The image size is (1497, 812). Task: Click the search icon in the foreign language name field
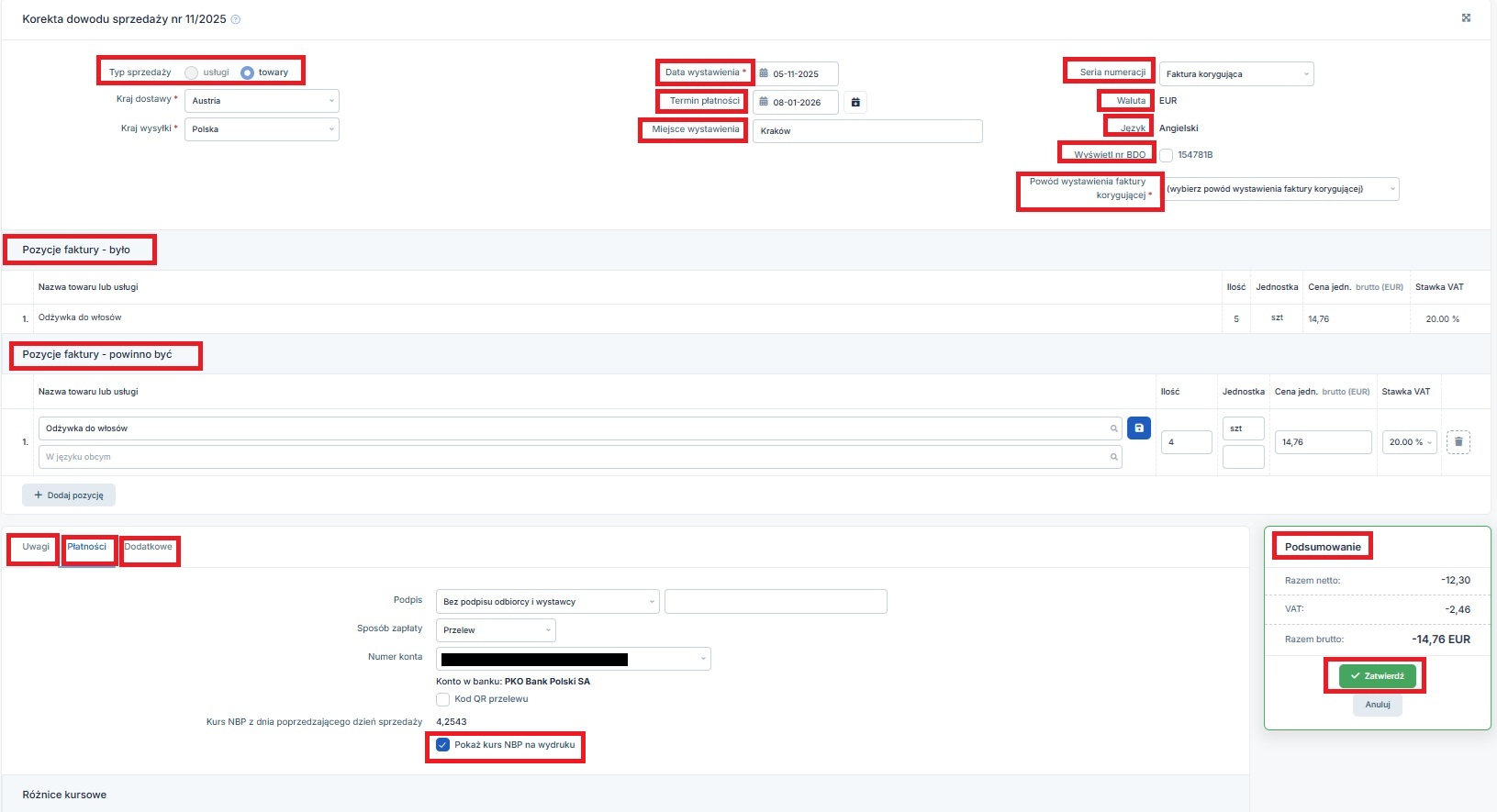1114,457
